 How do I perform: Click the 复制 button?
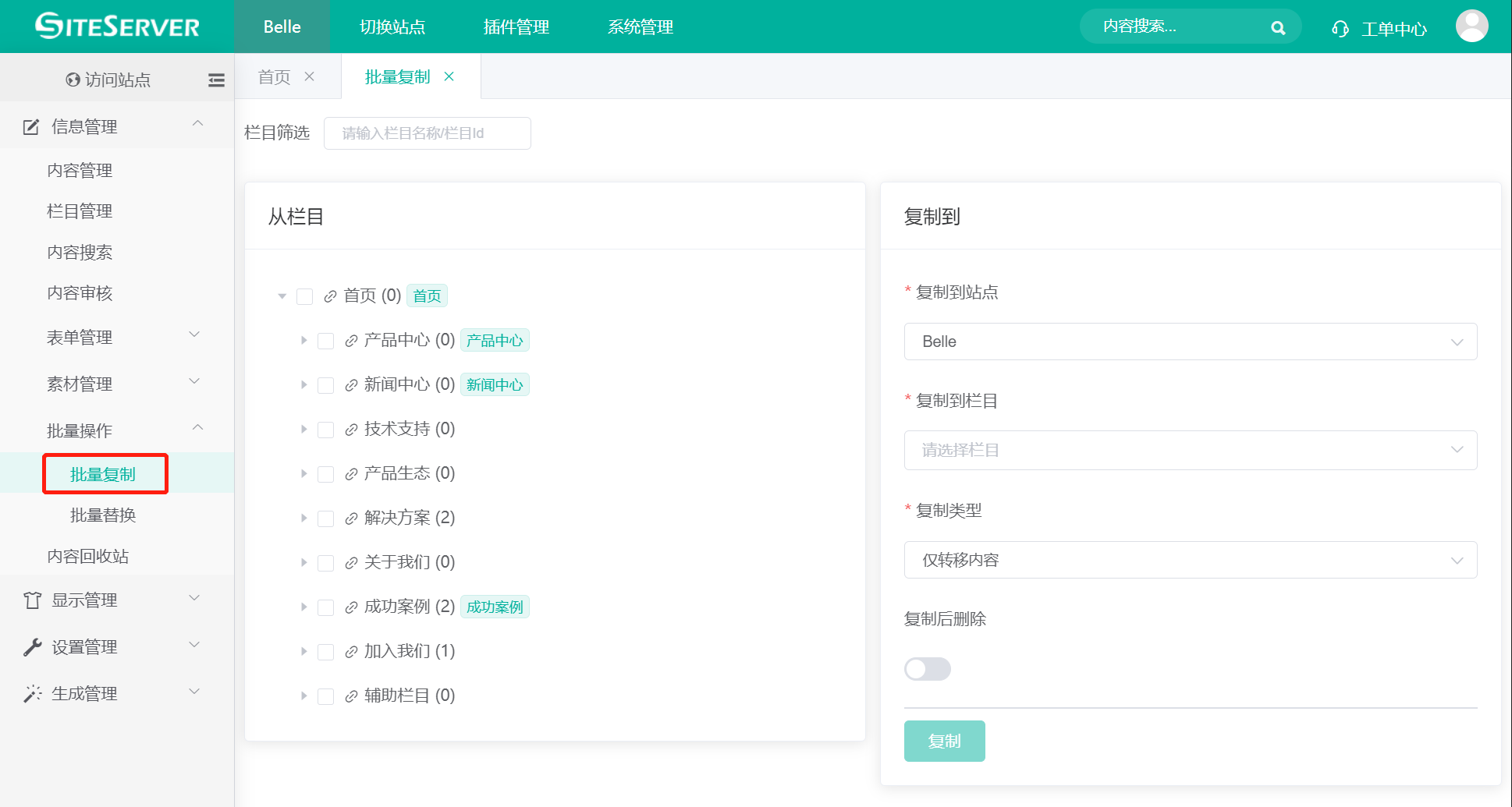point(944,741)
